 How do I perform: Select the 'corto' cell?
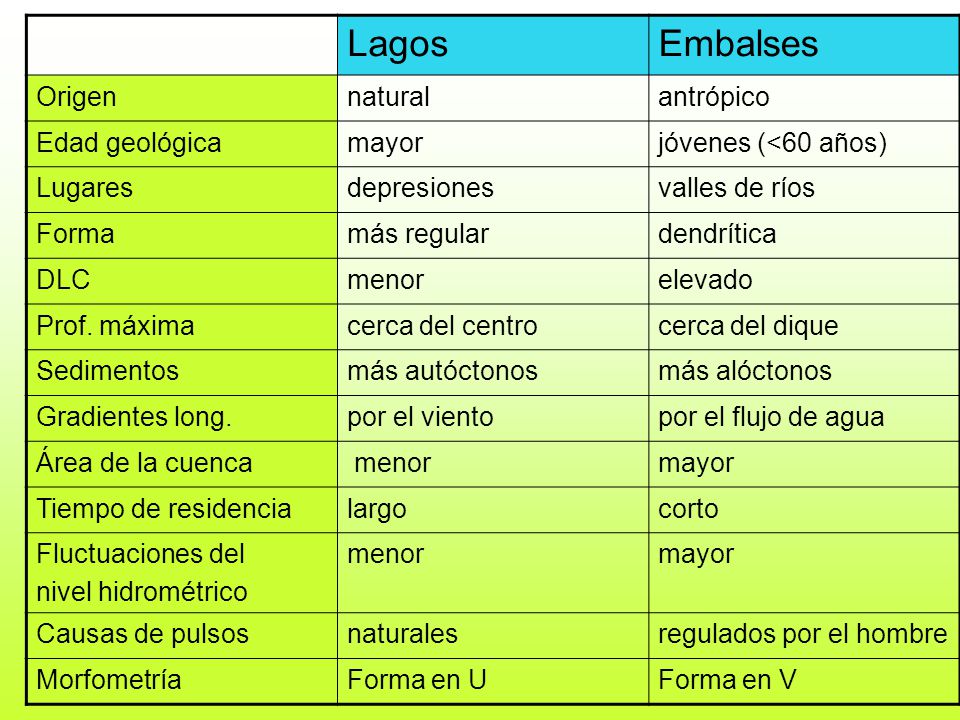click(x=804, y=509)
